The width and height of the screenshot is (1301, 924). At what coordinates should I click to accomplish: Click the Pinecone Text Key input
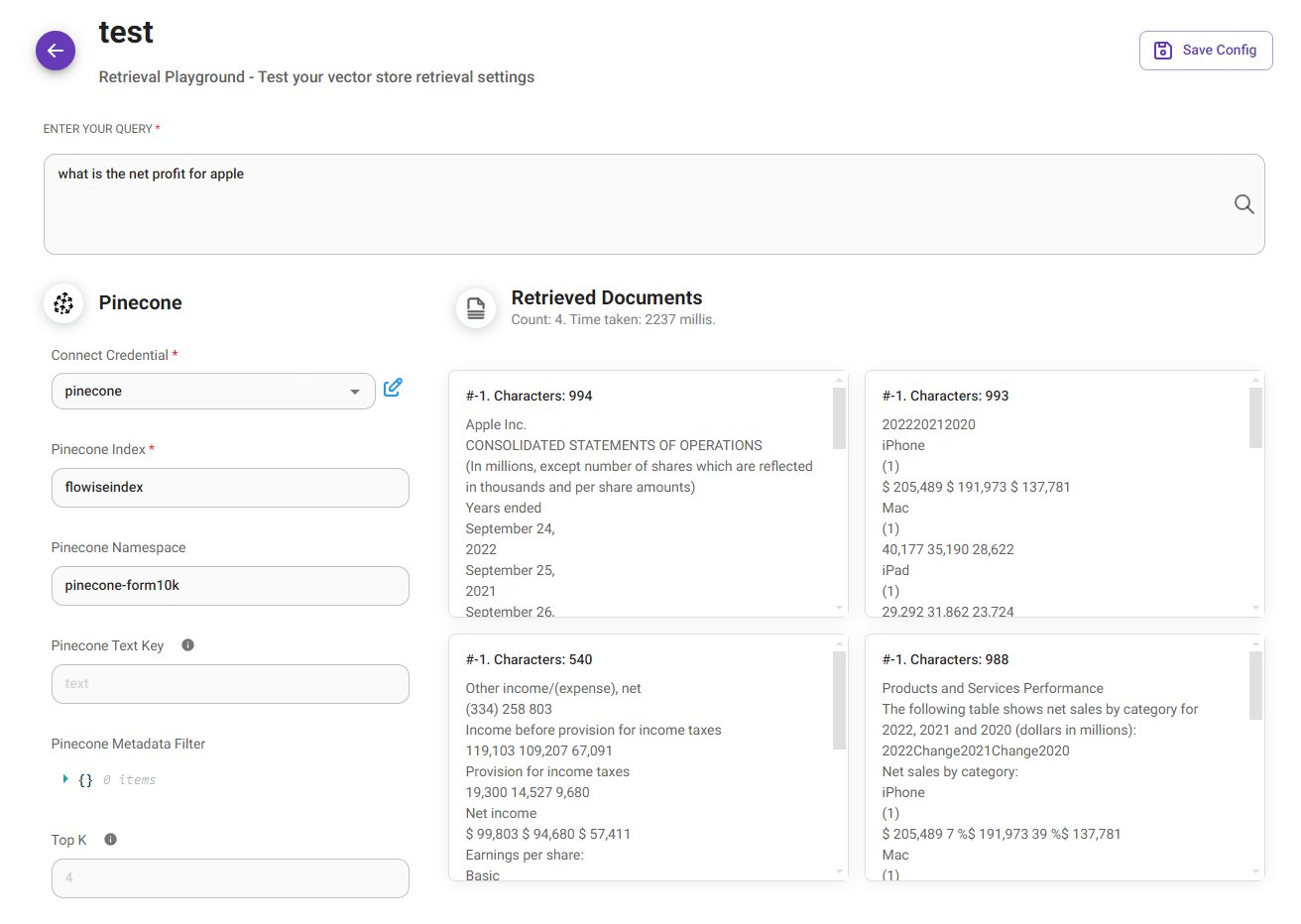coord(230,684)
